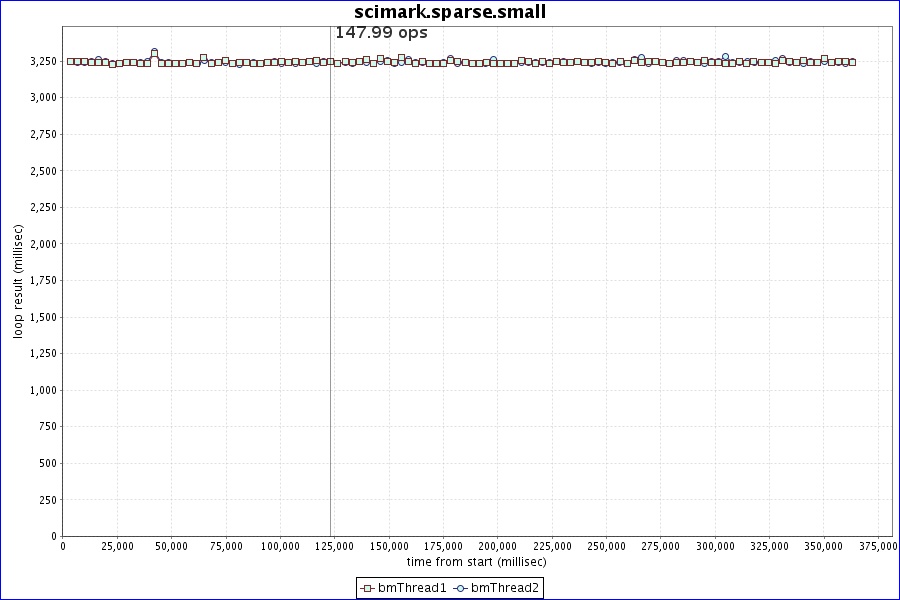This screenshot has width=900, height=600.
Task: Select the bmThread2 legend label
Action: click(505, 588)
